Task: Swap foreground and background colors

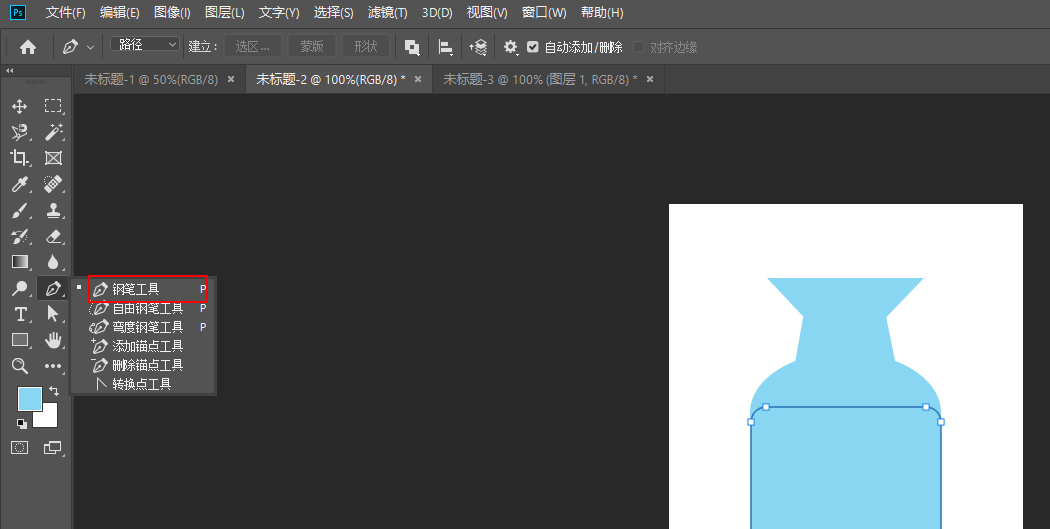Action: pyautogui.click(x=54, y=391)
